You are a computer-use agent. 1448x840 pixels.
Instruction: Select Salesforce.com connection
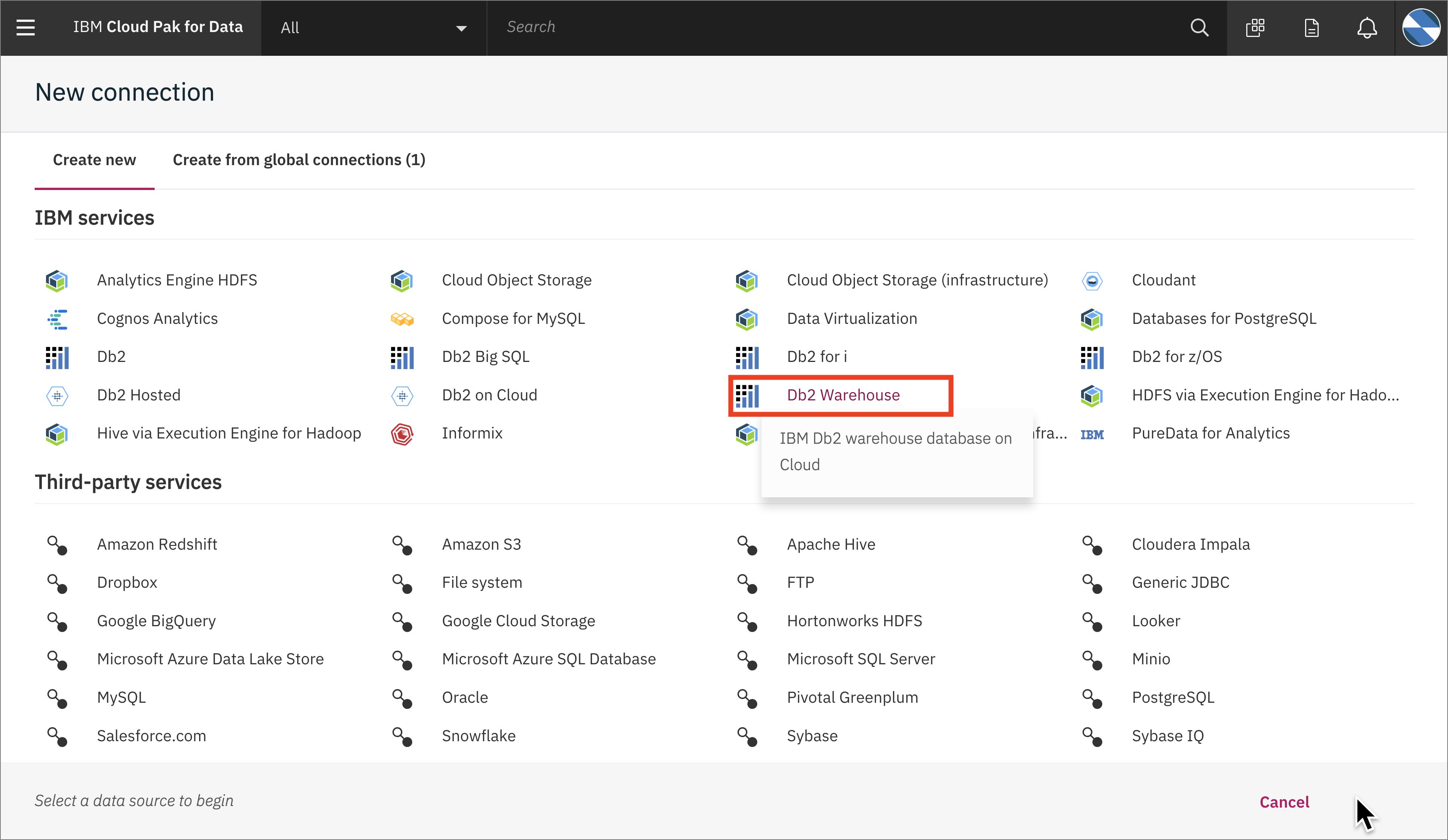[151, 736]
